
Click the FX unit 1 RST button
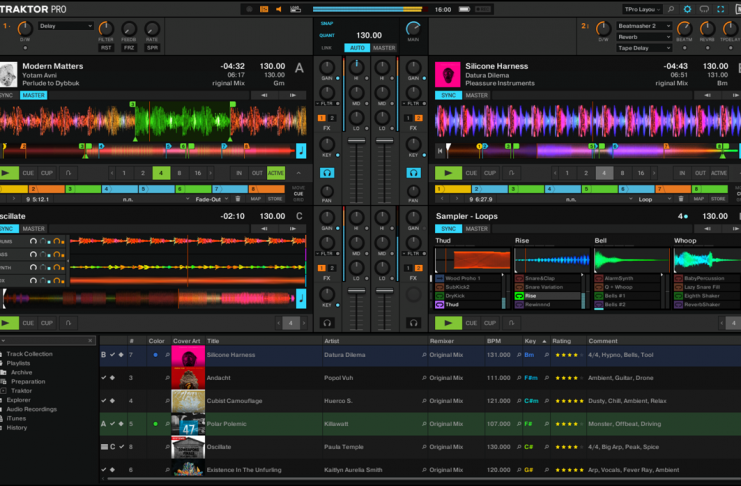(106, 48)
